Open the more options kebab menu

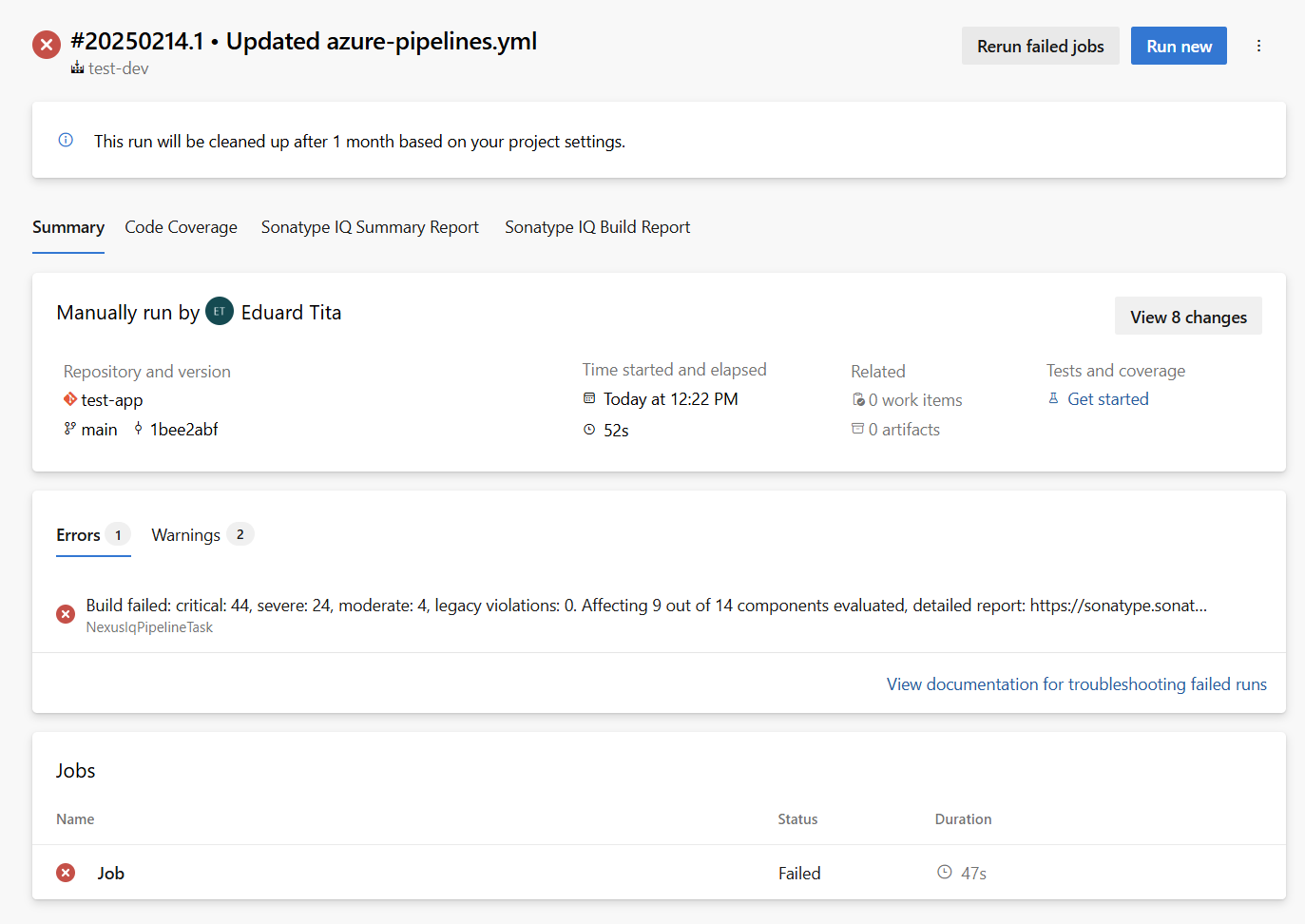click(x=1258, y=45)
